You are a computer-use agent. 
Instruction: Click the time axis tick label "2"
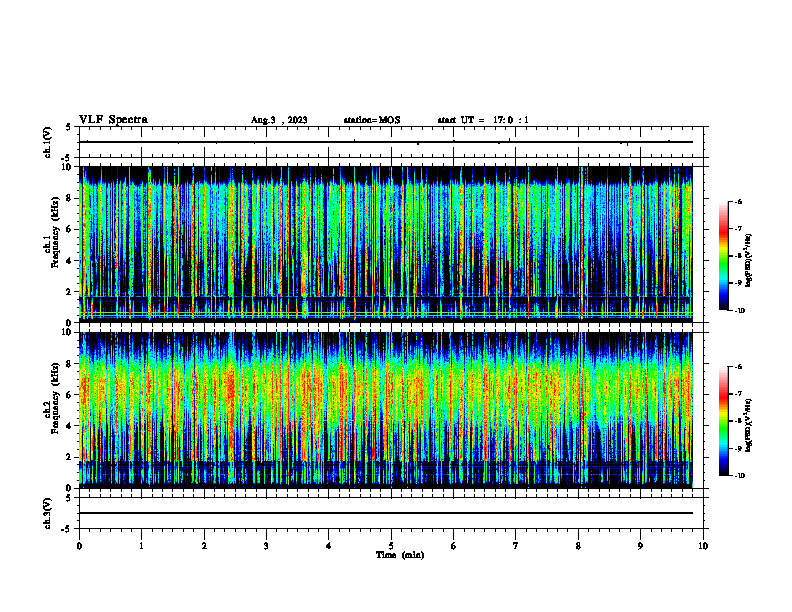pyautogui.click(x=204, y=546)
